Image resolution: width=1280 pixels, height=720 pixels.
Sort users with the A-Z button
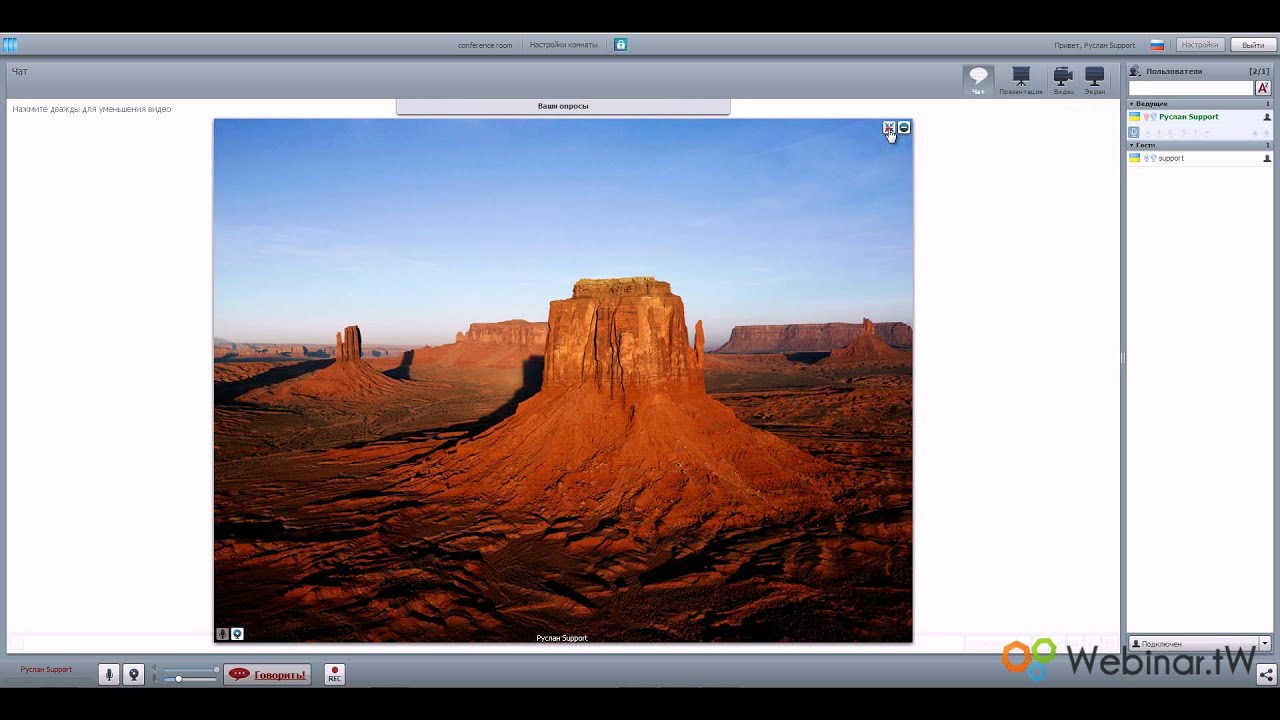(x=1263, y=88)
